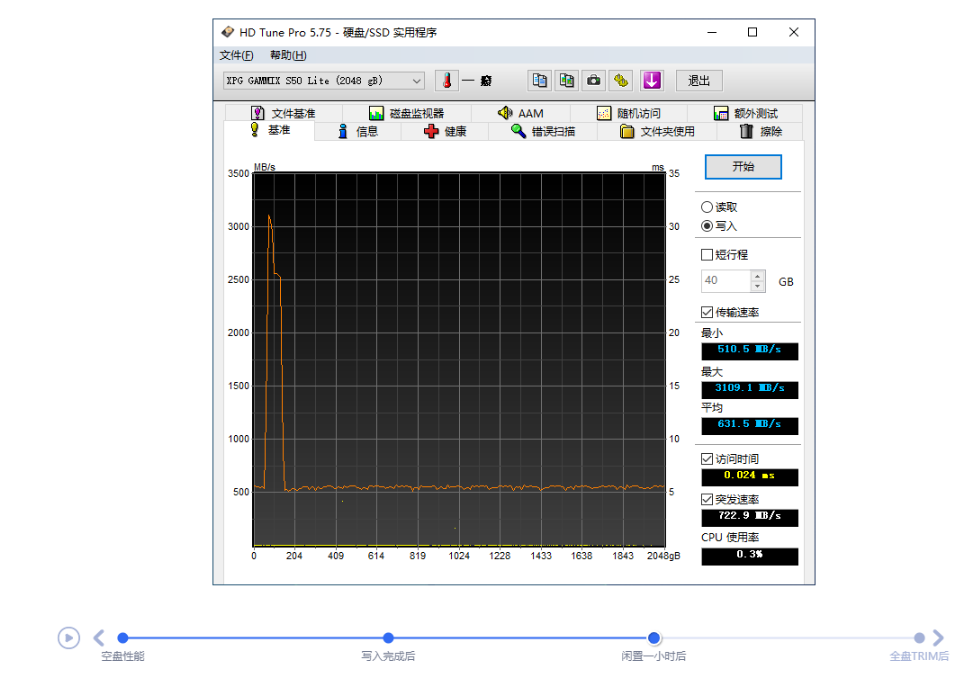970x680 pixels.
Task: Select the 写入 write radio button
Action: click(706, 226)
